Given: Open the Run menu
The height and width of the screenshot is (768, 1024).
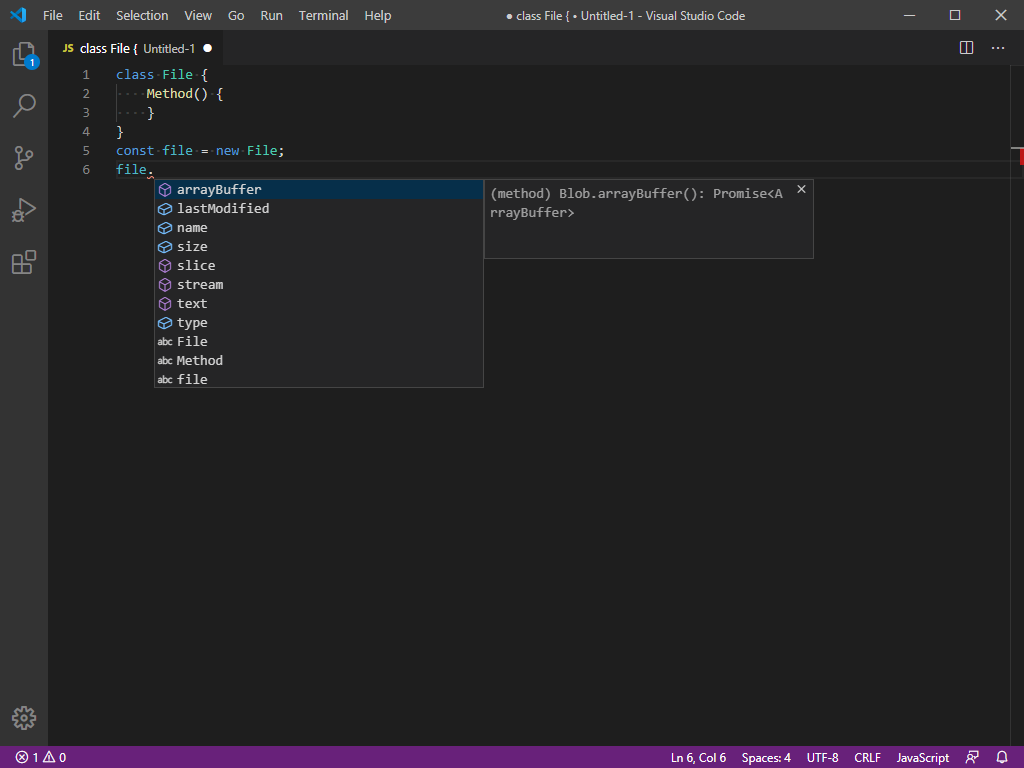Looking at the screenshot, I should [272, 15].
